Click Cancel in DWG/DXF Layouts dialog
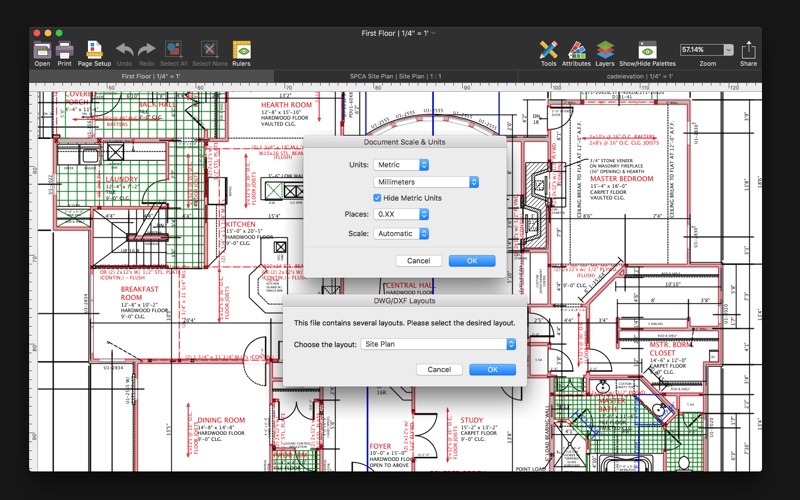The image size is (800, 500). pos(439,369)
